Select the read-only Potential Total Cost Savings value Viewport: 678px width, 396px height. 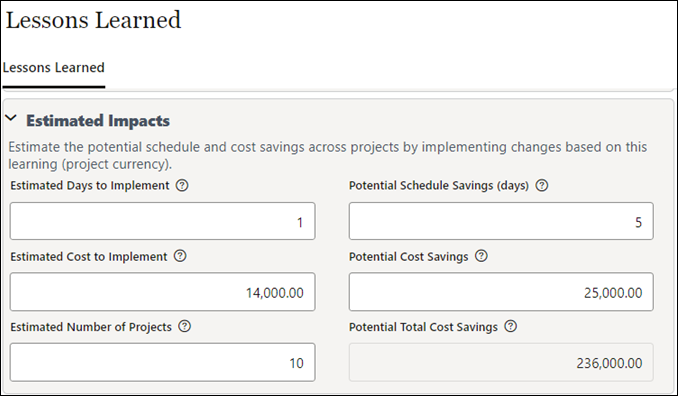coord(501,362)
